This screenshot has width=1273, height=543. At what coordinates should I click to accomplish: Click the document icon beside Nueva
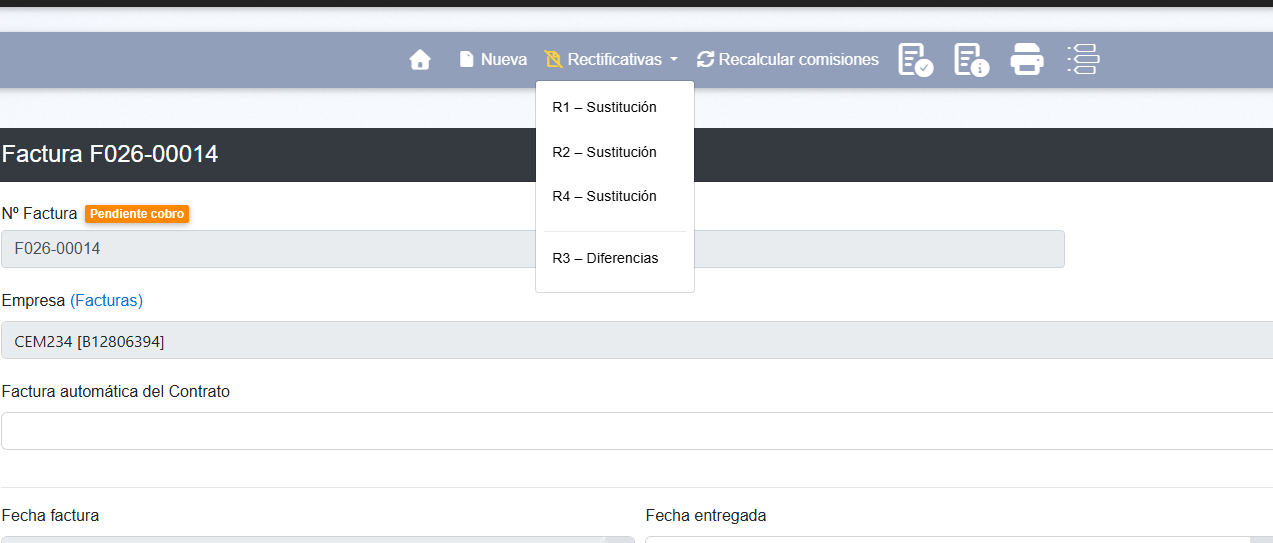[x=466, y=60]
